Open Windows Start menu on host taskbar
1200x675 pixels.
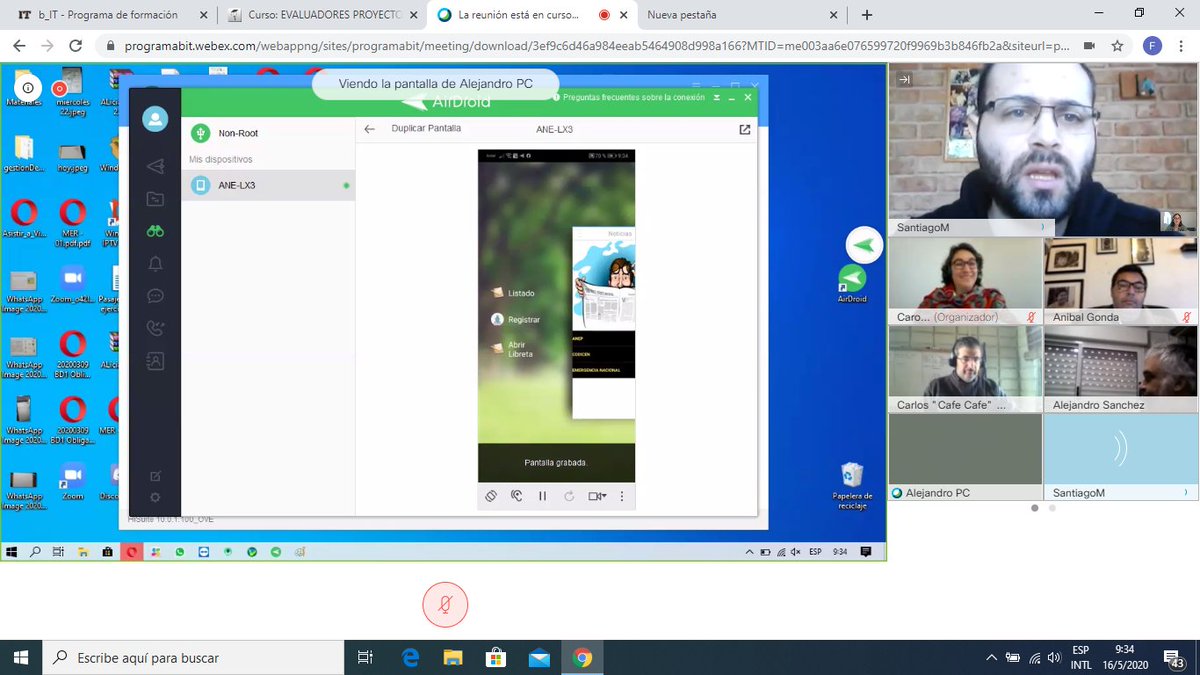point(21,657)
